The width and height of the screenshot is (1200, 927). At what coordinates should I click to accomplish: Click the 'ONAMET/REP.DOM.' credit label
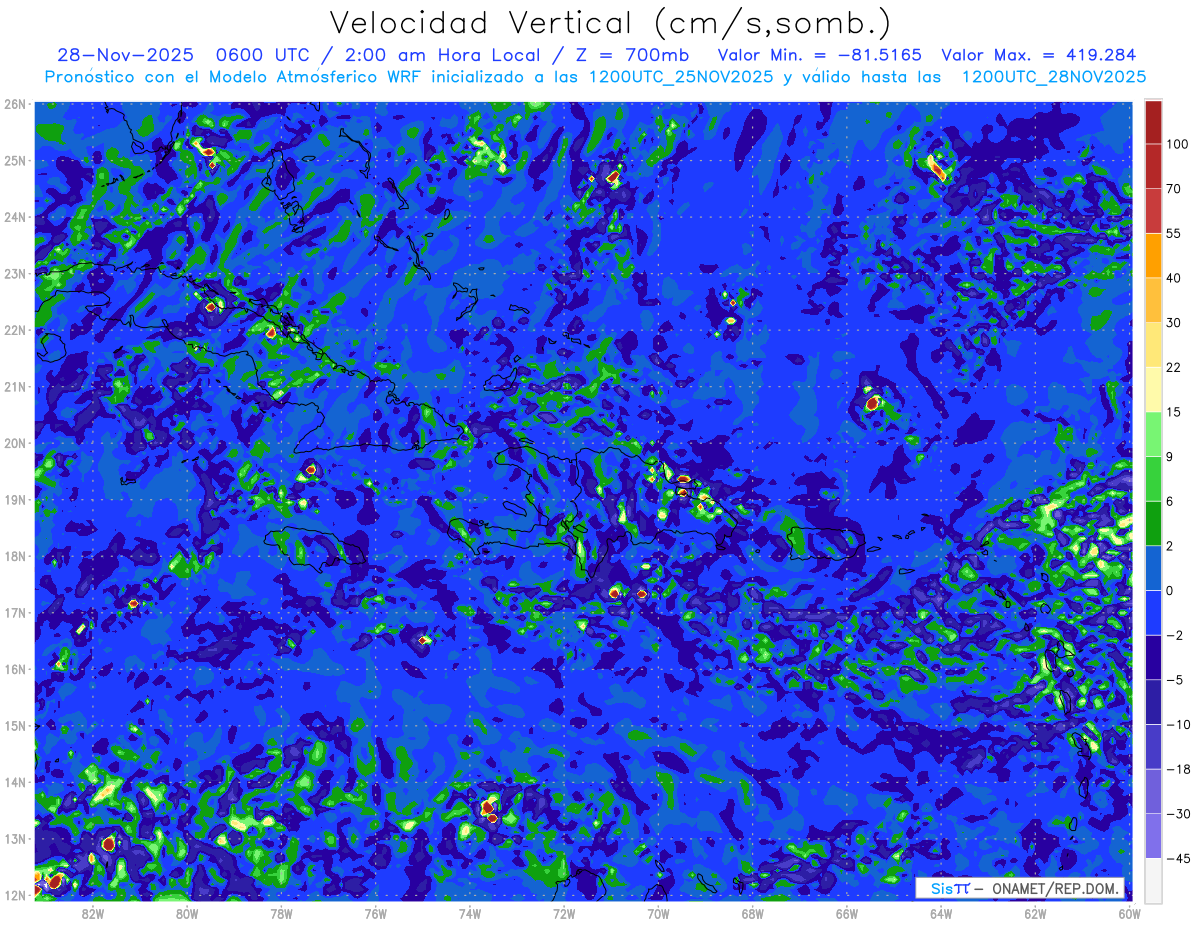point(1055,888)
